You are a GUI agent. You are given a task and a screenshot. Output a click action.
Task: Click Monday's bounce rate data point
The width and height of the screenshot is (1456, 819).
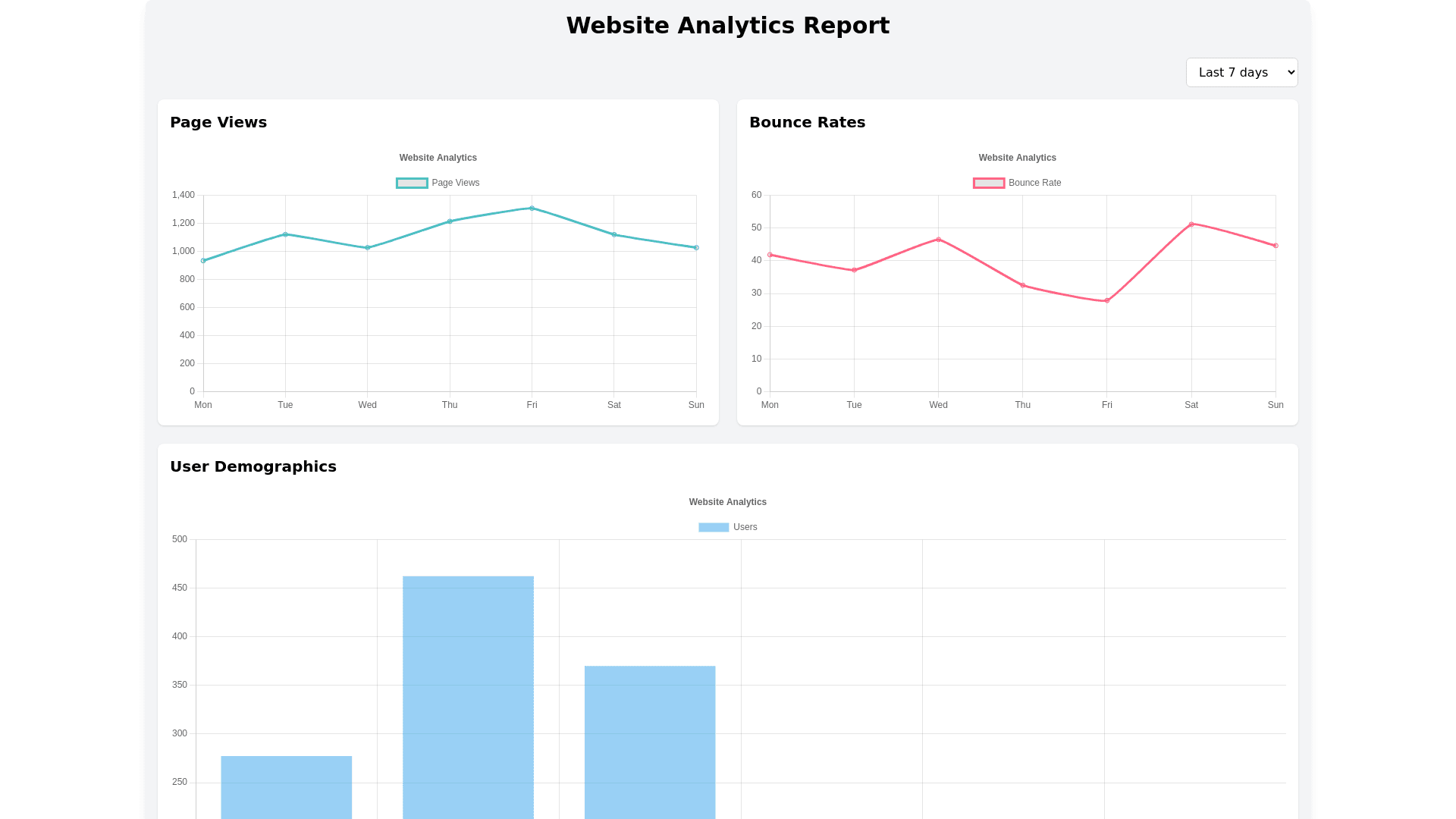pos(770,256)
